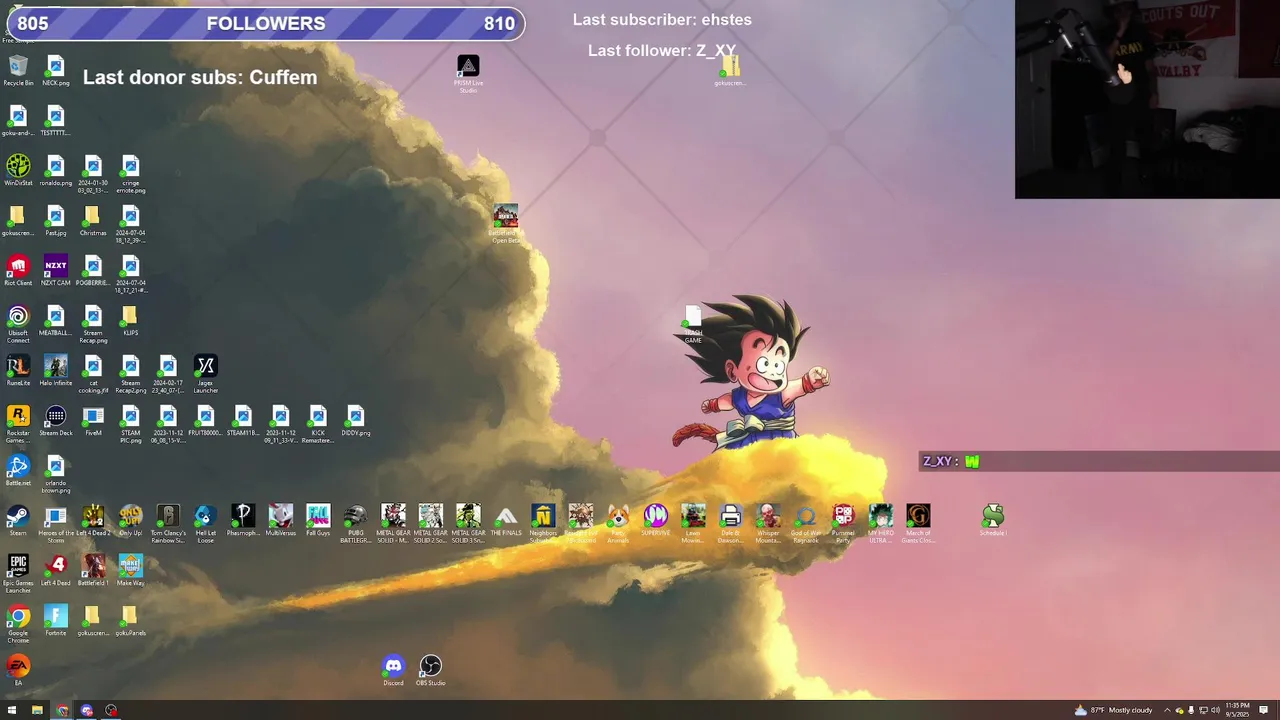Screen dimensions: 1280x720
Task: Open the WinDirStat desktop shortcut
Action: [x=18, y=170]
